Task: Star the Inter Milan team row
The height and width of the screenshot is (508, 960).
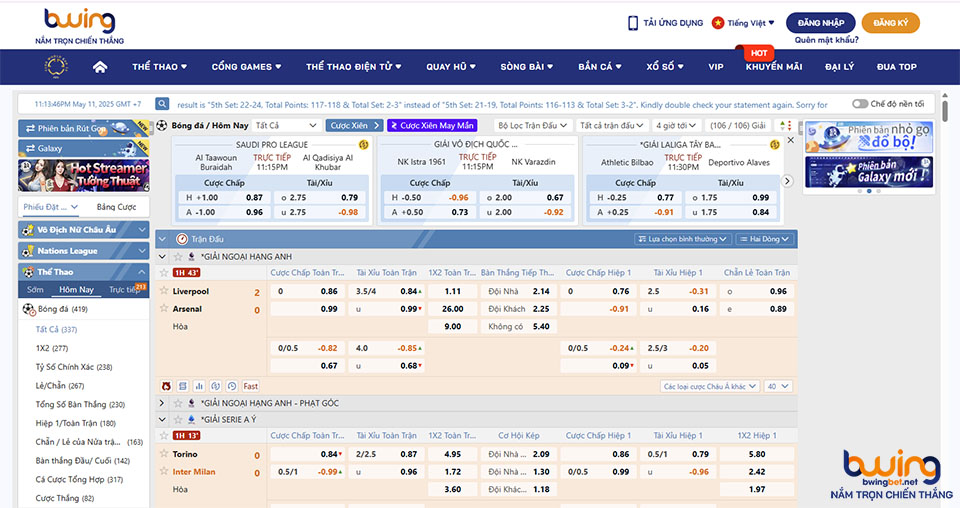Action: (x=164, y=471)
